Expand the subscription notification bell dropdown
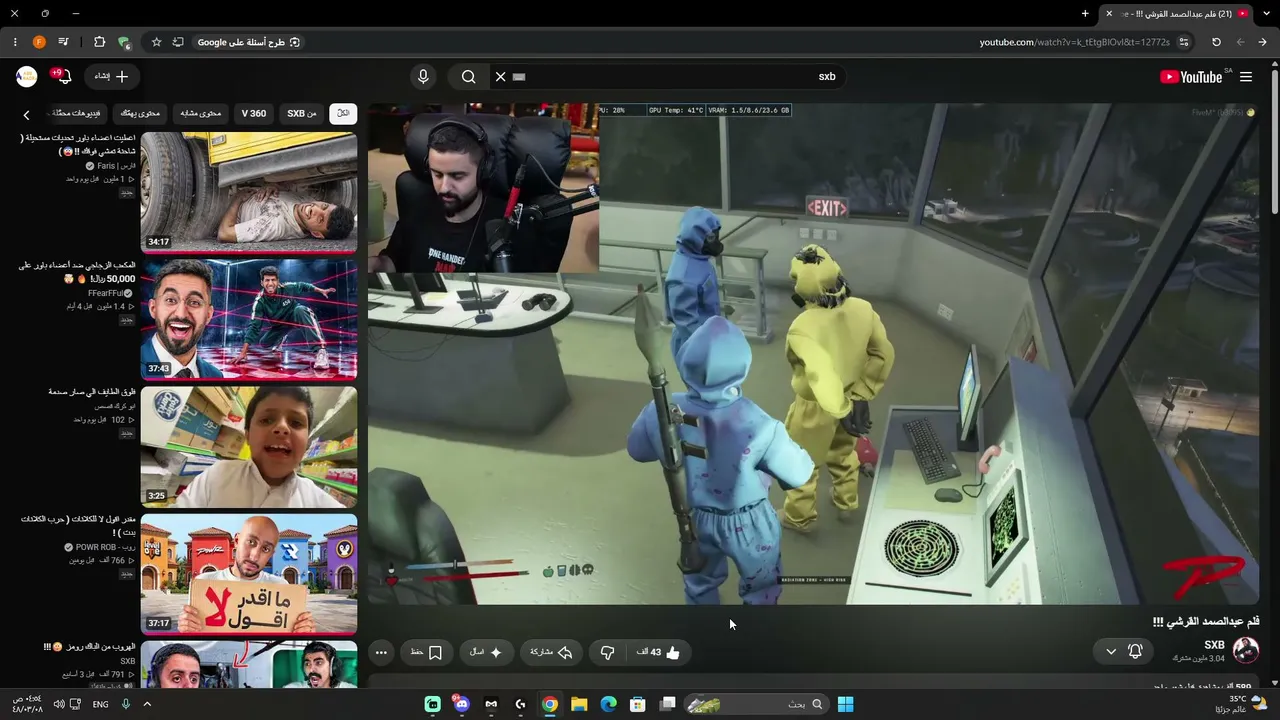The width and height of the screenshot is (1280, 720). point(1123,652)
